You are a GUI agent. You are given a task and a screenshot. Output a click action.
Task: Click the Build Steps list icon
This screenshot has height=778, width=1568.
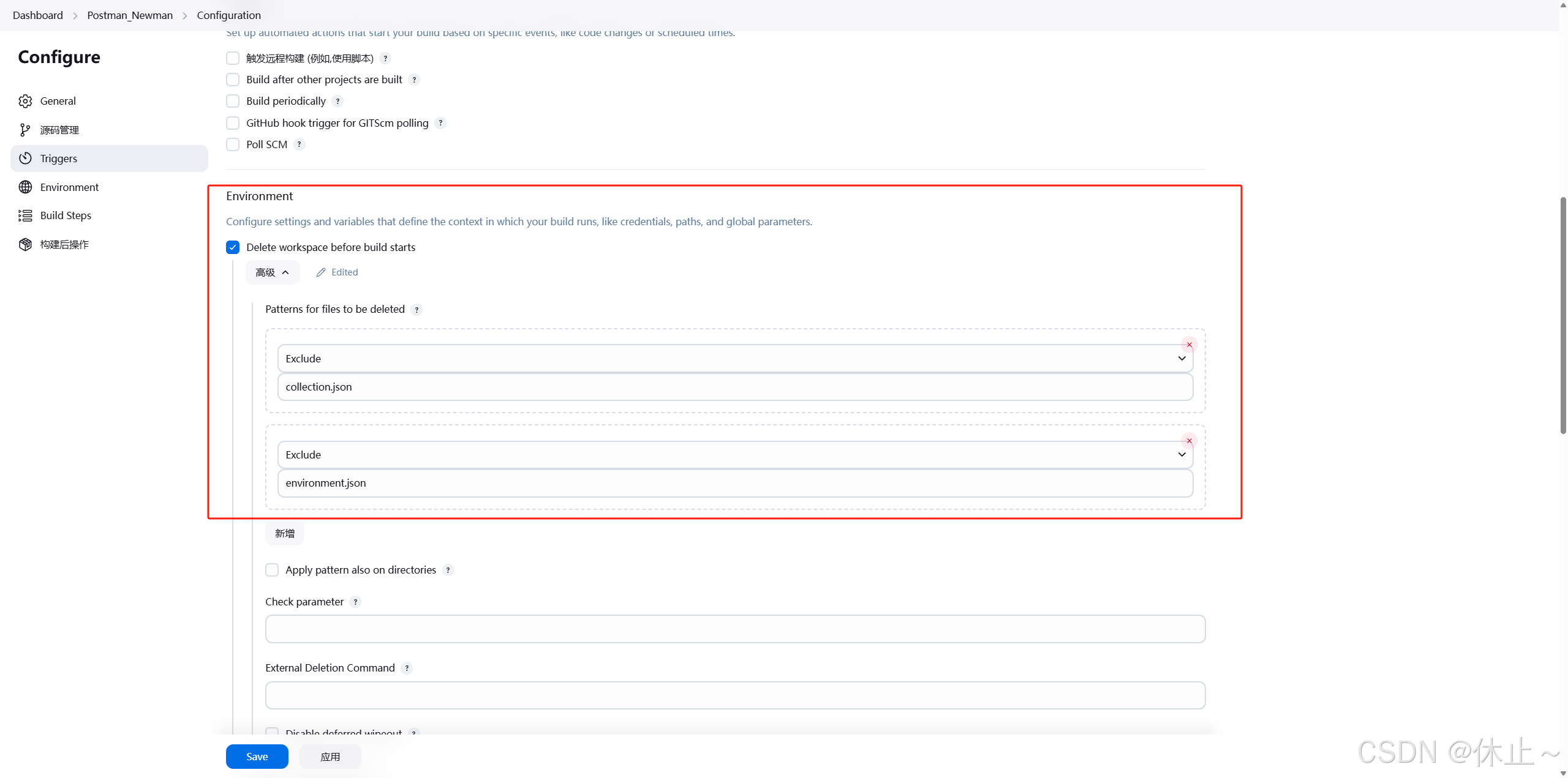25,215
